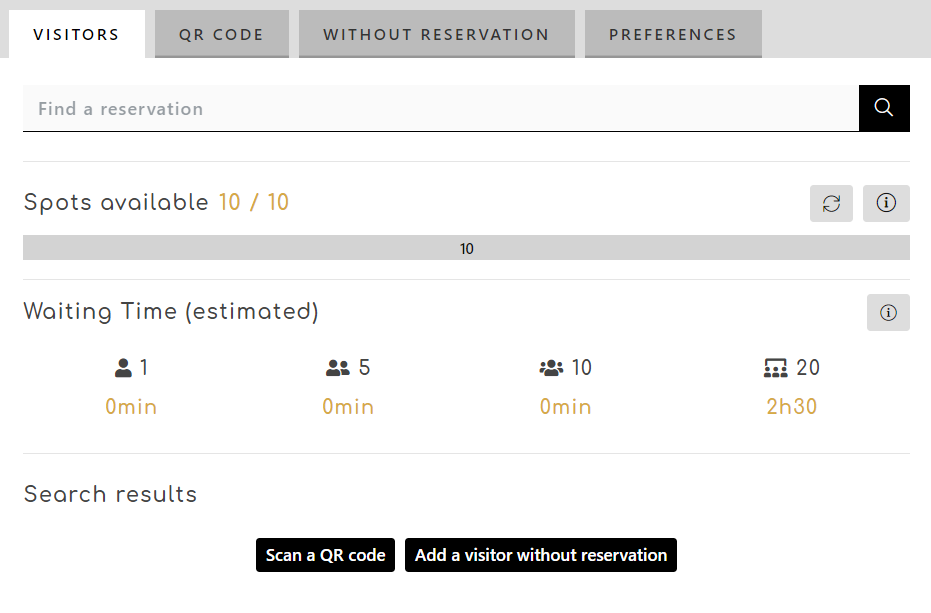This screenshot has height=613, width=931.
Task: Click the single person icon
Action: [124, 368]
